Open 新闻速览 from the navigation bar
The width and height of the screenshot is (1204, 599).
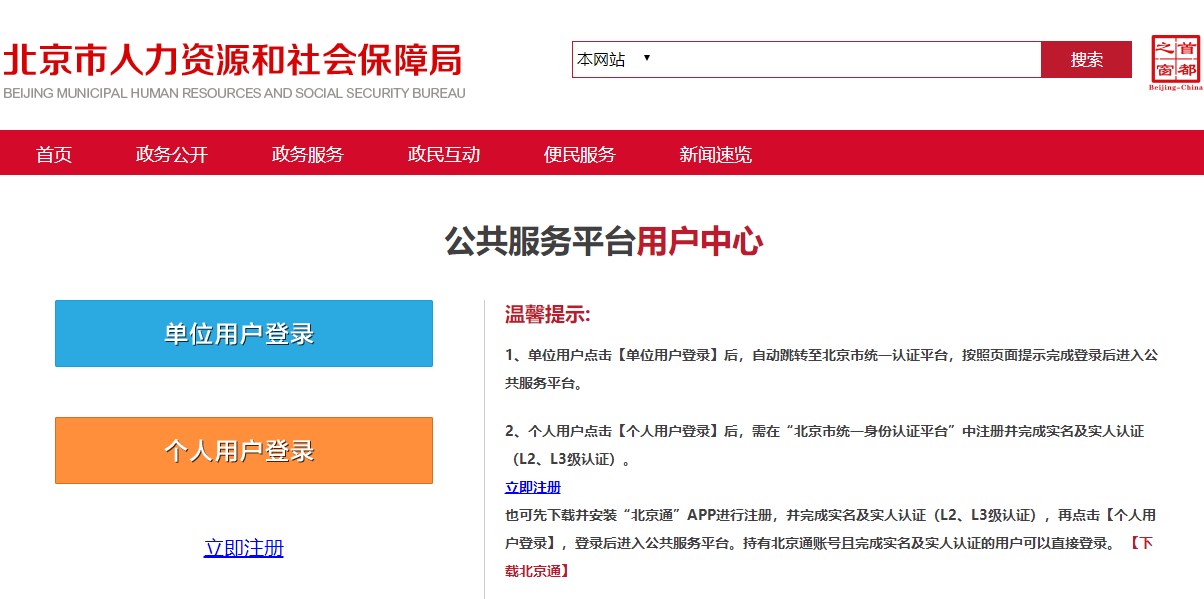tap(716, 154)
